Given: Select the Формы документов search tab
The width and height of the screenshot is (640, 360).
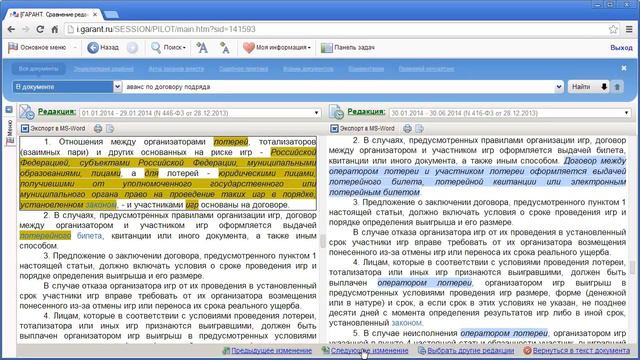Looking at the screenshot, I should 308,69.
